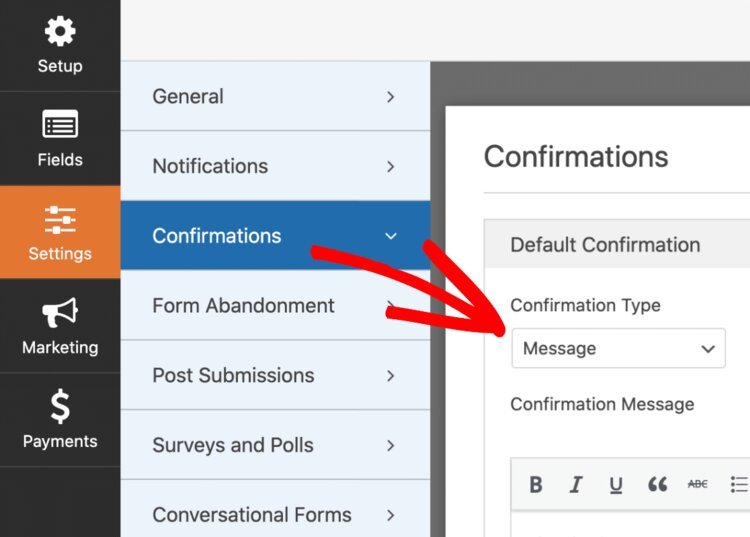Viewport: 750px width, 537px height.
Task: Apply underline formatting in editor
Action: pos(616,485)
